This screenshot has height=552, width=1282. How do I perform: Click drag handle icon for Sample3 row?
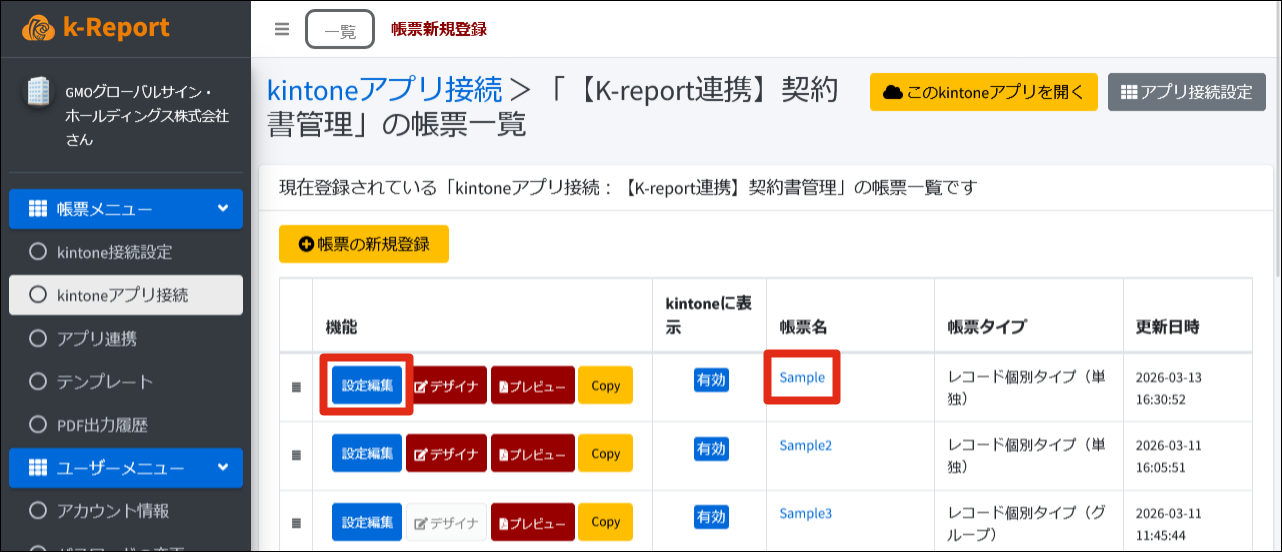(296, 522)
